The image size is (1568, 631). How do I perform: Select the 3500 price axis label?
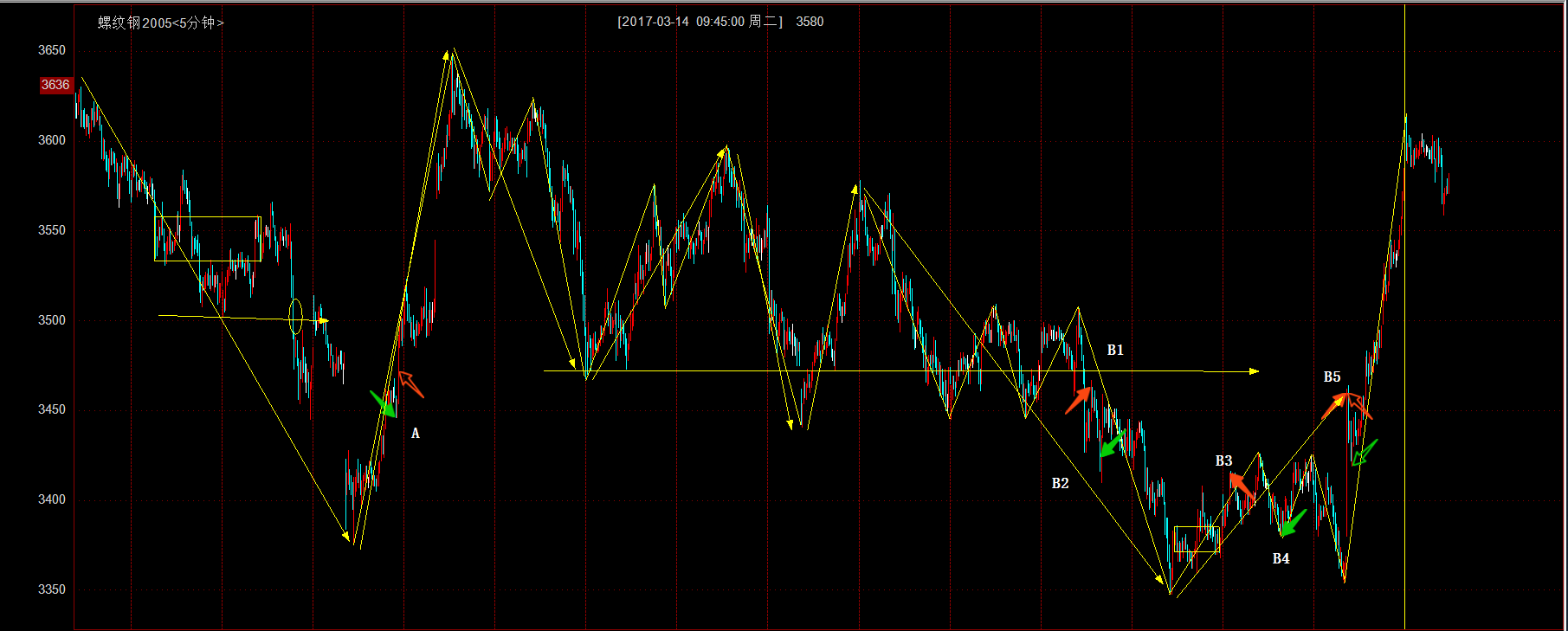tap(52, 320)
